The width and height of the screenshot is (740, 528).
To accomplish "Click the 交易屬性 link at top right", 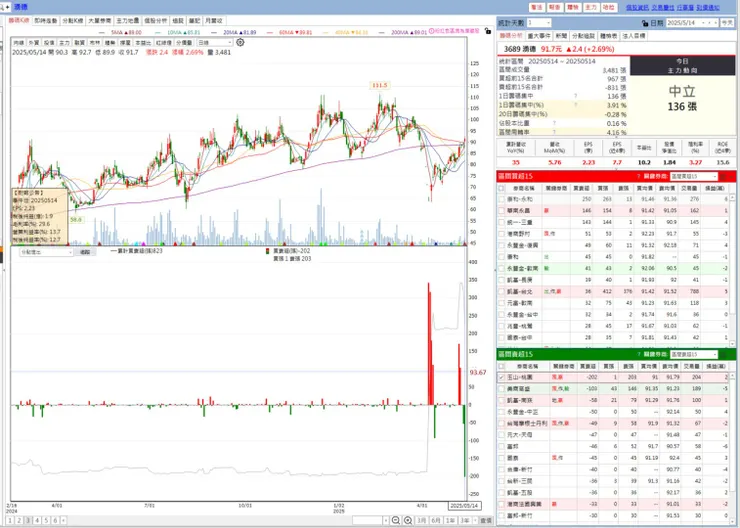I will click(x=663, y=8).
